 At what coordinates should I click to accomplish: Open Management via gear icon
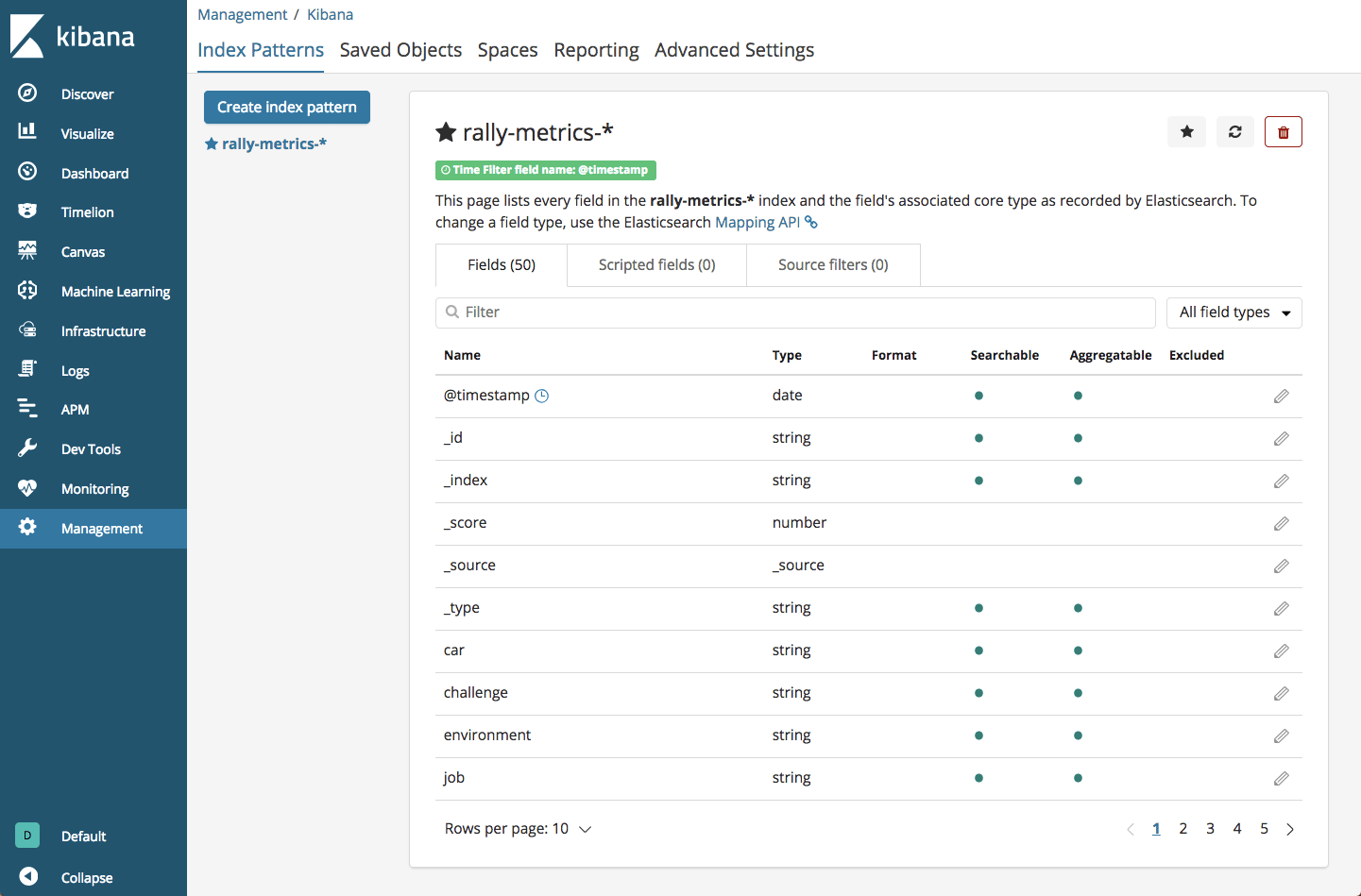point(27,527)
